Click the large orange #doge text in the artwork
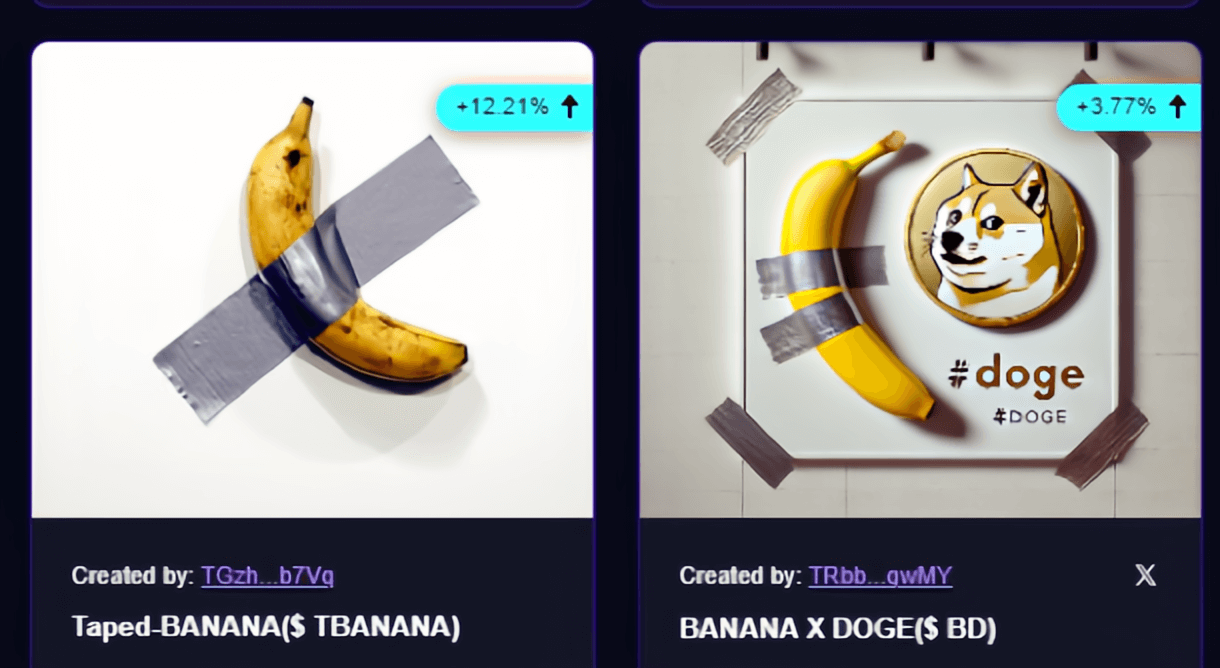The height and width of the screenshot is (668, 1220). [1014, 375]
